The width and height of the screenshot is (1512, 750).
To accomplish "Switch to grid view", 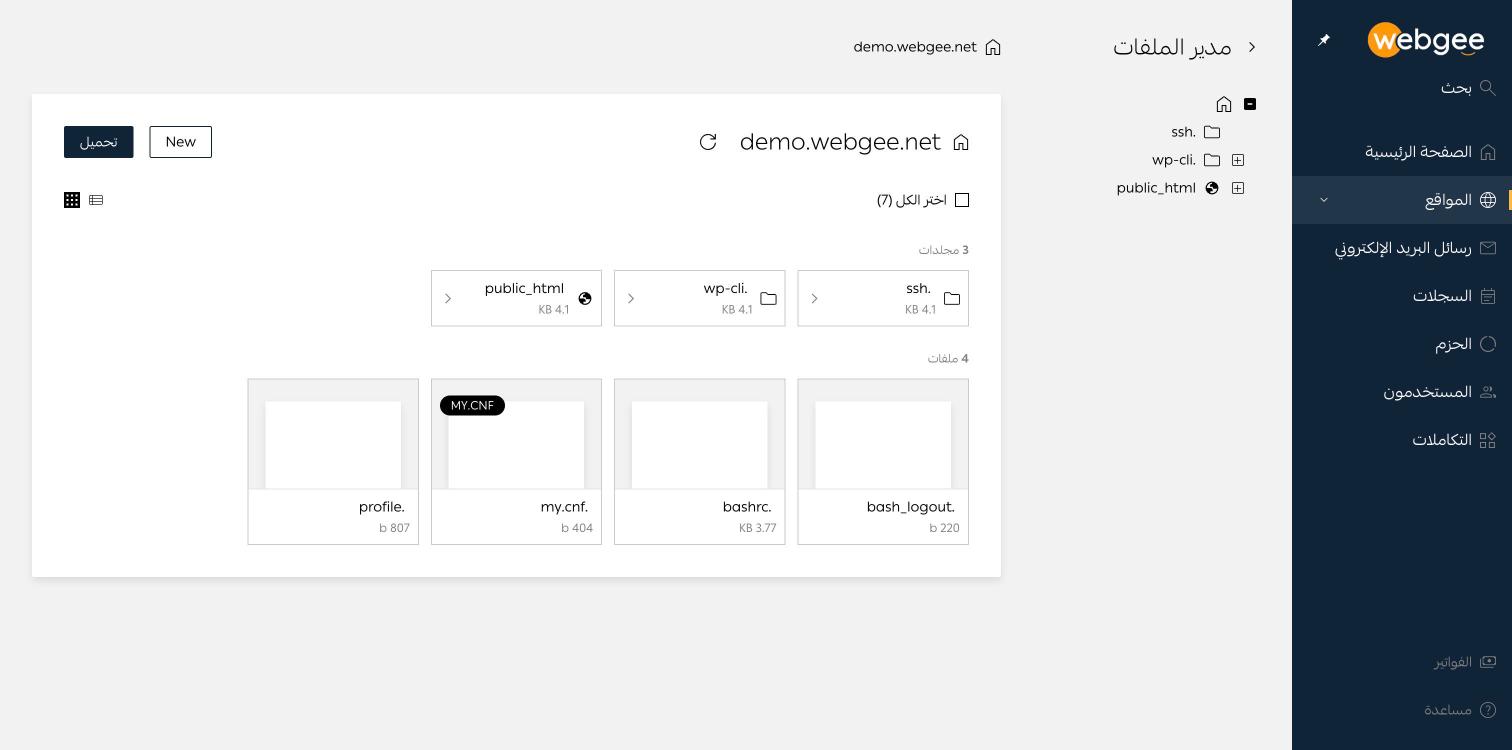I will point(72,200).
